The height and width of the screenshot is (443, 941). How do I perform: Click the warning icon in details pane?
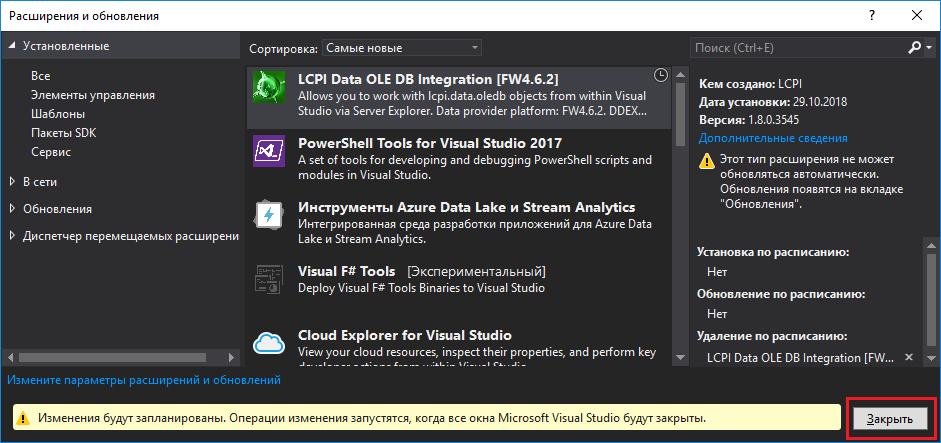(708, 161)
